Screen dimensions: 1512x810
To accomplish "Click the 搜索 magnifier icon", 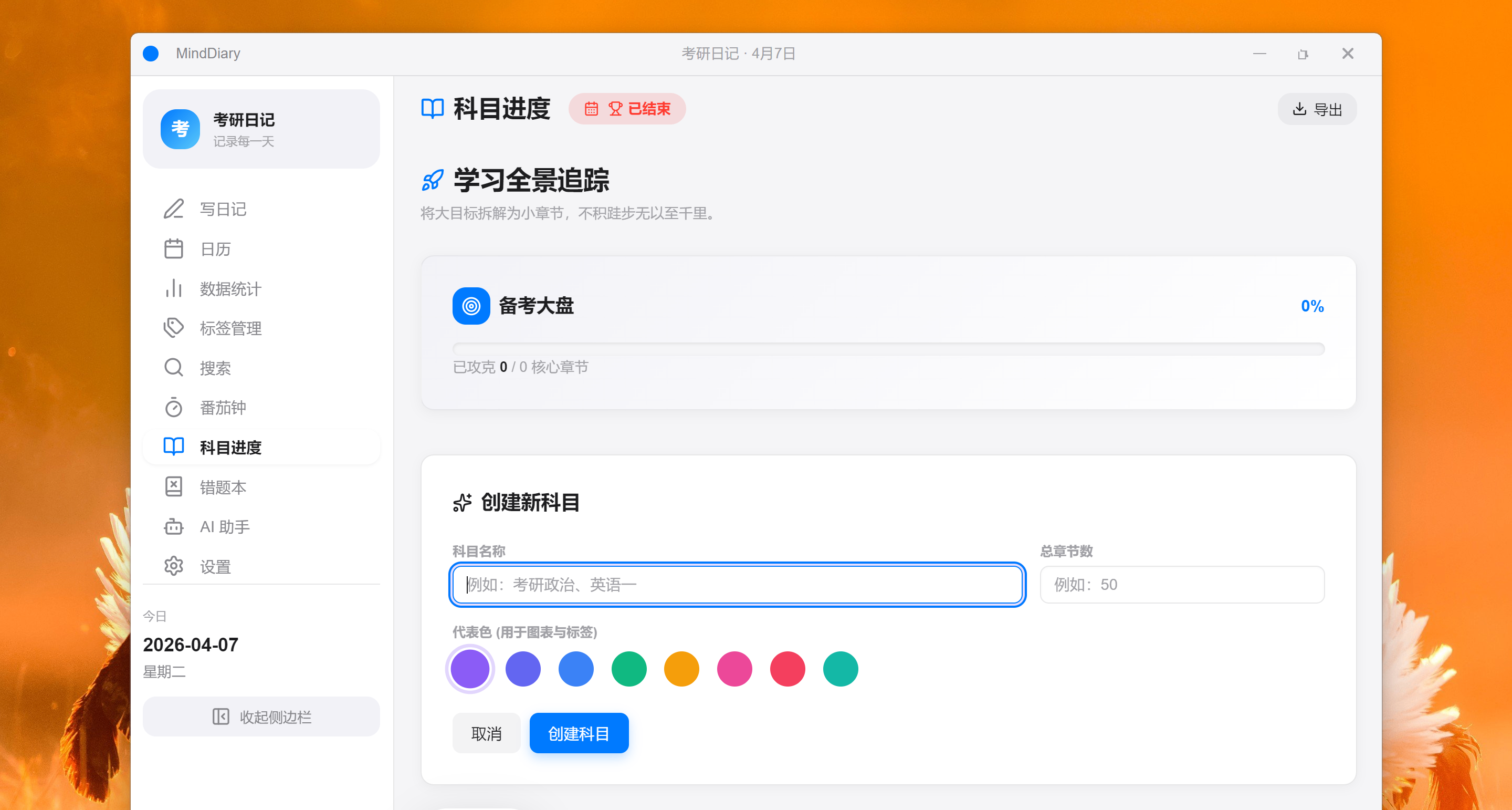I will (x=174, y=368).
